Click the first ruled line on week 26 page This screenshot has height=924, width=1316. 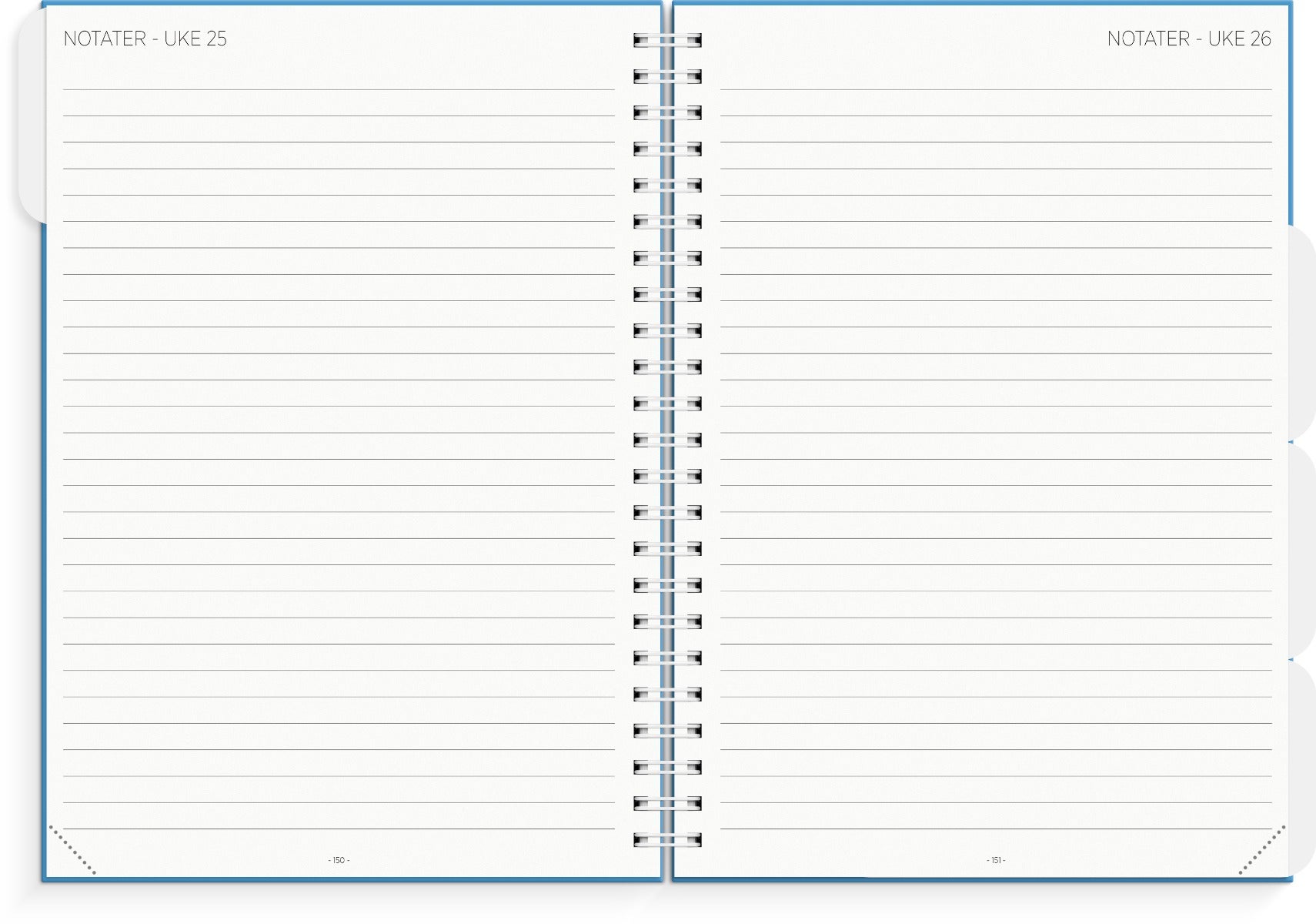996,89
